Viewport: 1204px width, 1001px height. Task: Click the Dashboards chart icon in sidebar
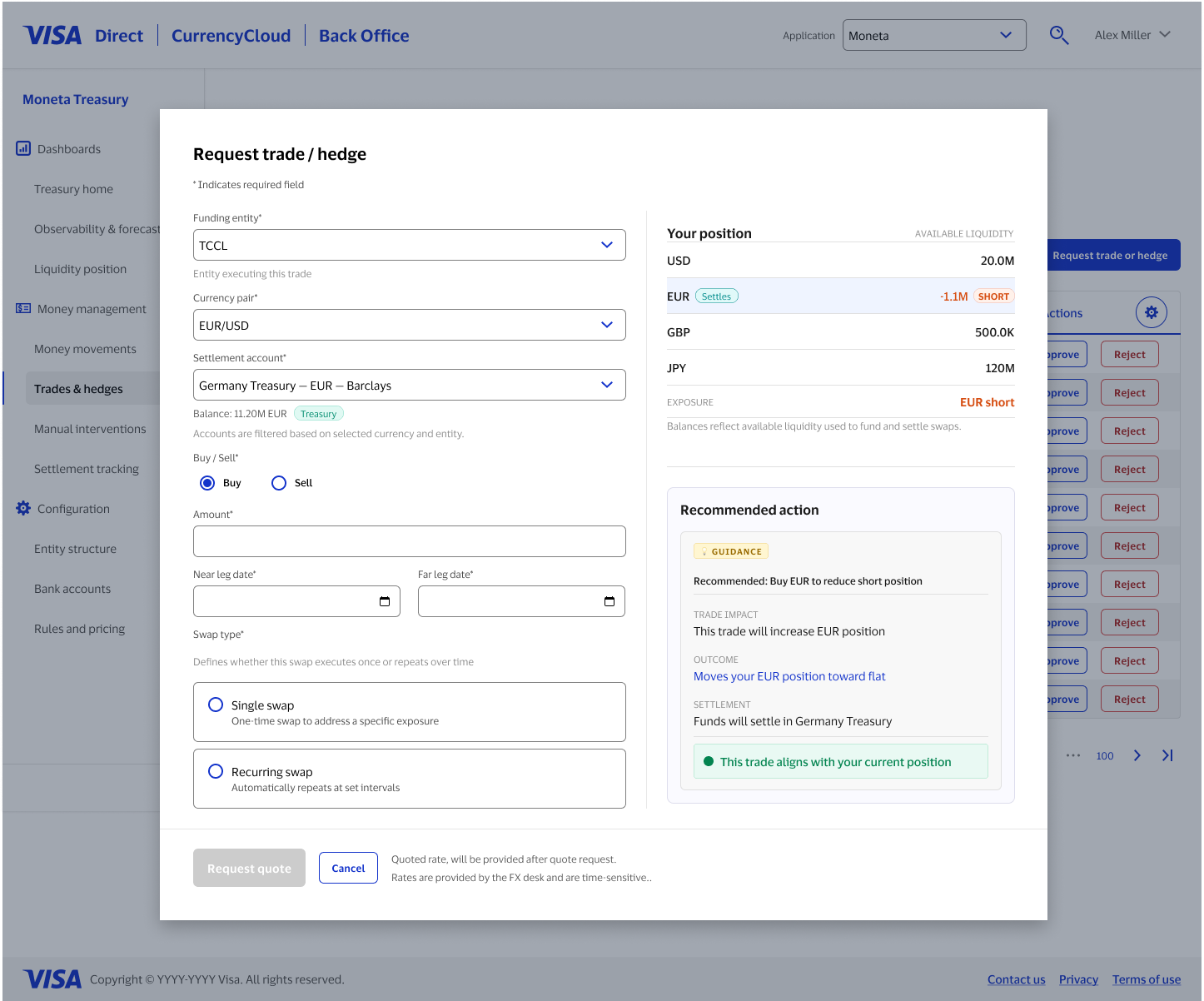click(23, 149)
